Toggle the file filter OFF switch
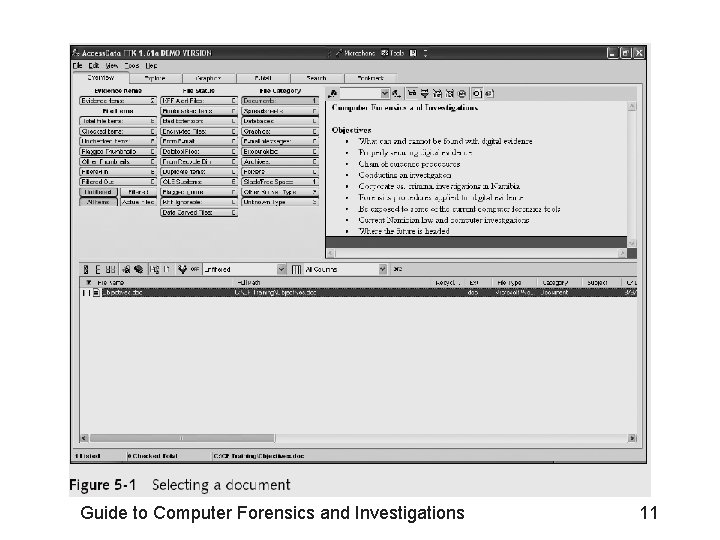The image size is (720, 540). [195, 270]
